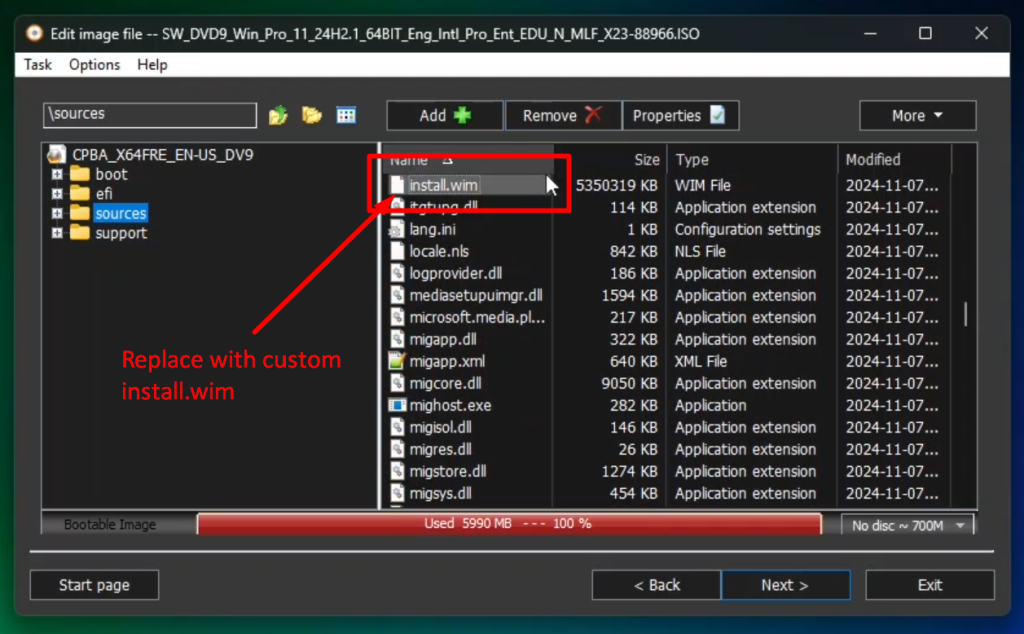Select the mighost.exe application icon
The image size is (1024, 634).
(397, 406)
